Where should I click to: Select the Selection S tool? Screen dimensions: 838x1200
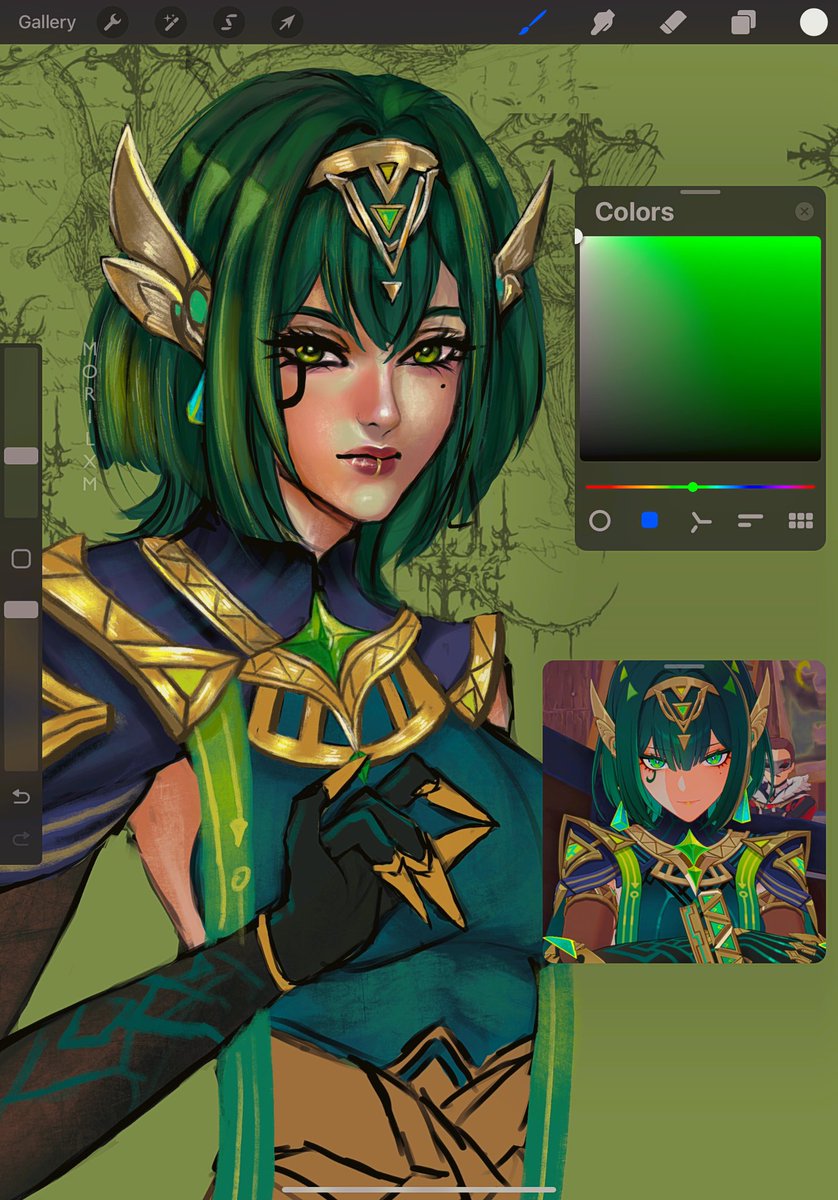pyautogui.click(x=228, y=22)
